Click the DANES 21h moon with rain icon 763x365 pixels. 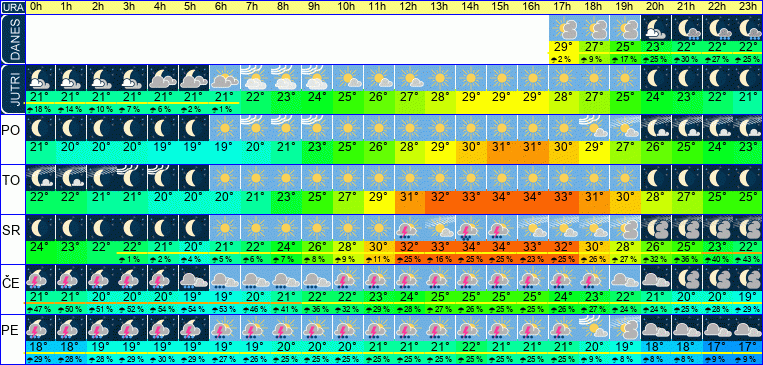(687, 28)
